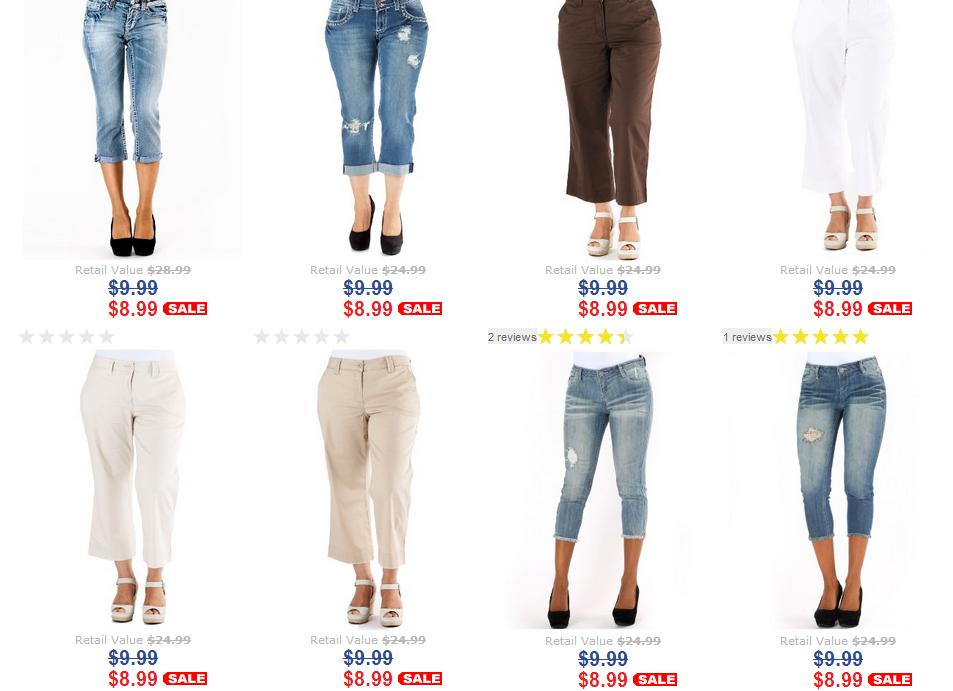Click the SALE badge under light blue capris

[185, 309]
